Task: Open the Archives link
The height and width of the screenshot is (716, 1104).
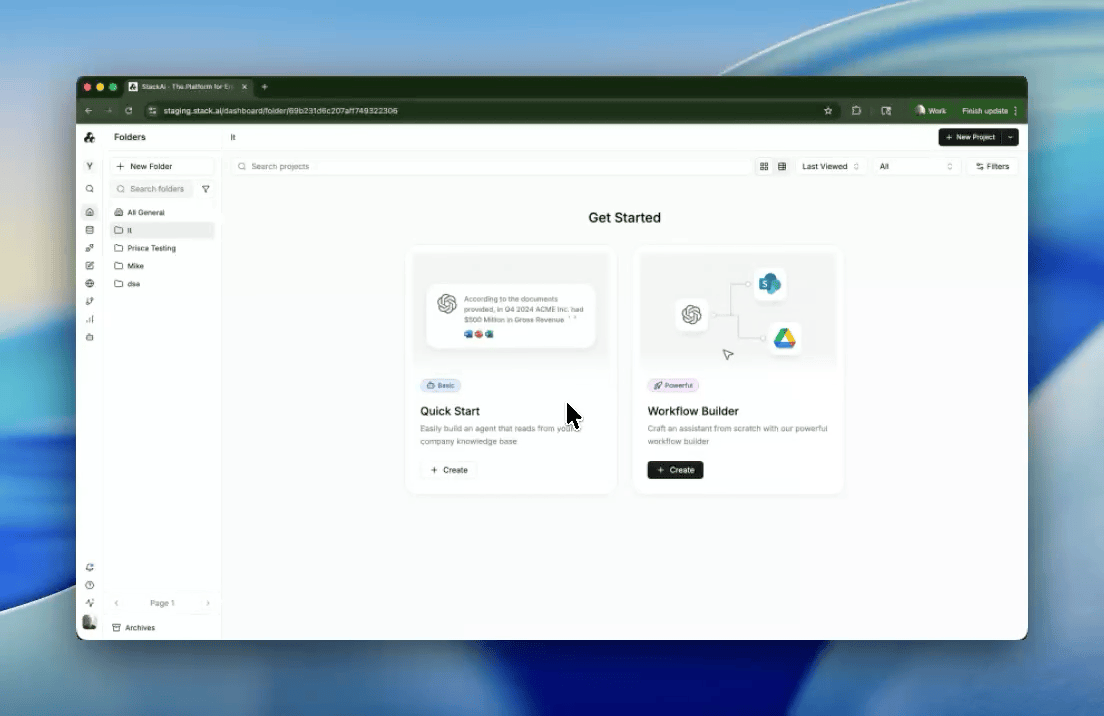Action: [134, 627]
